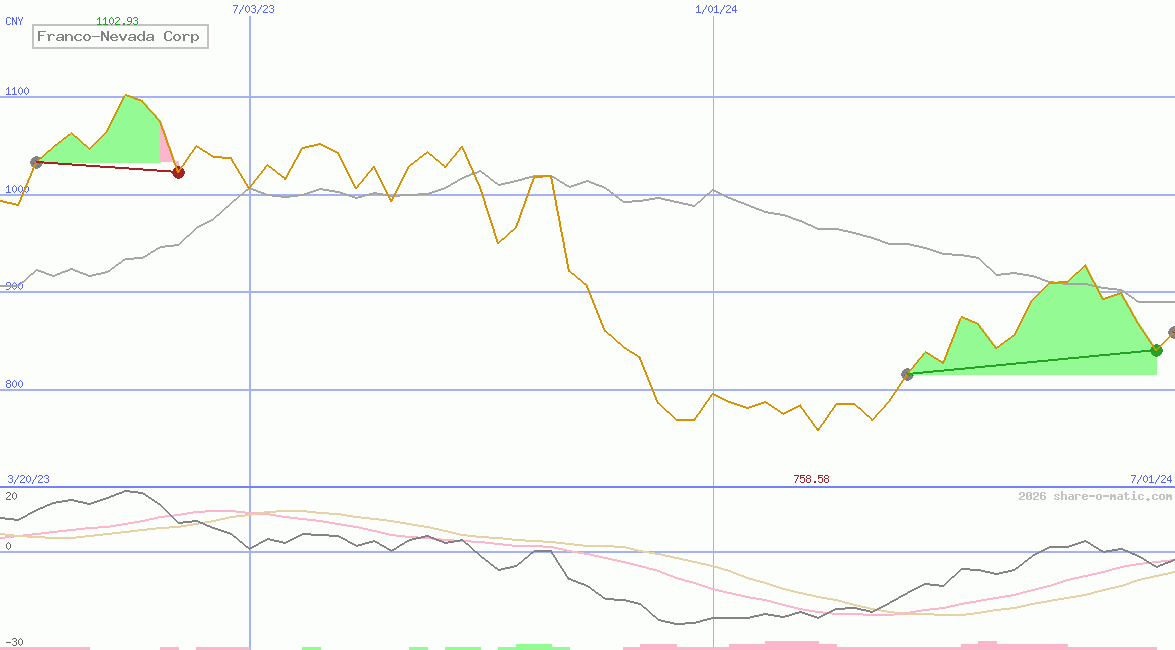Select the 1/01/24 date label
The height and width of the screenshot is (650, 1175).
pyautogui.click(x=716, y=9)
